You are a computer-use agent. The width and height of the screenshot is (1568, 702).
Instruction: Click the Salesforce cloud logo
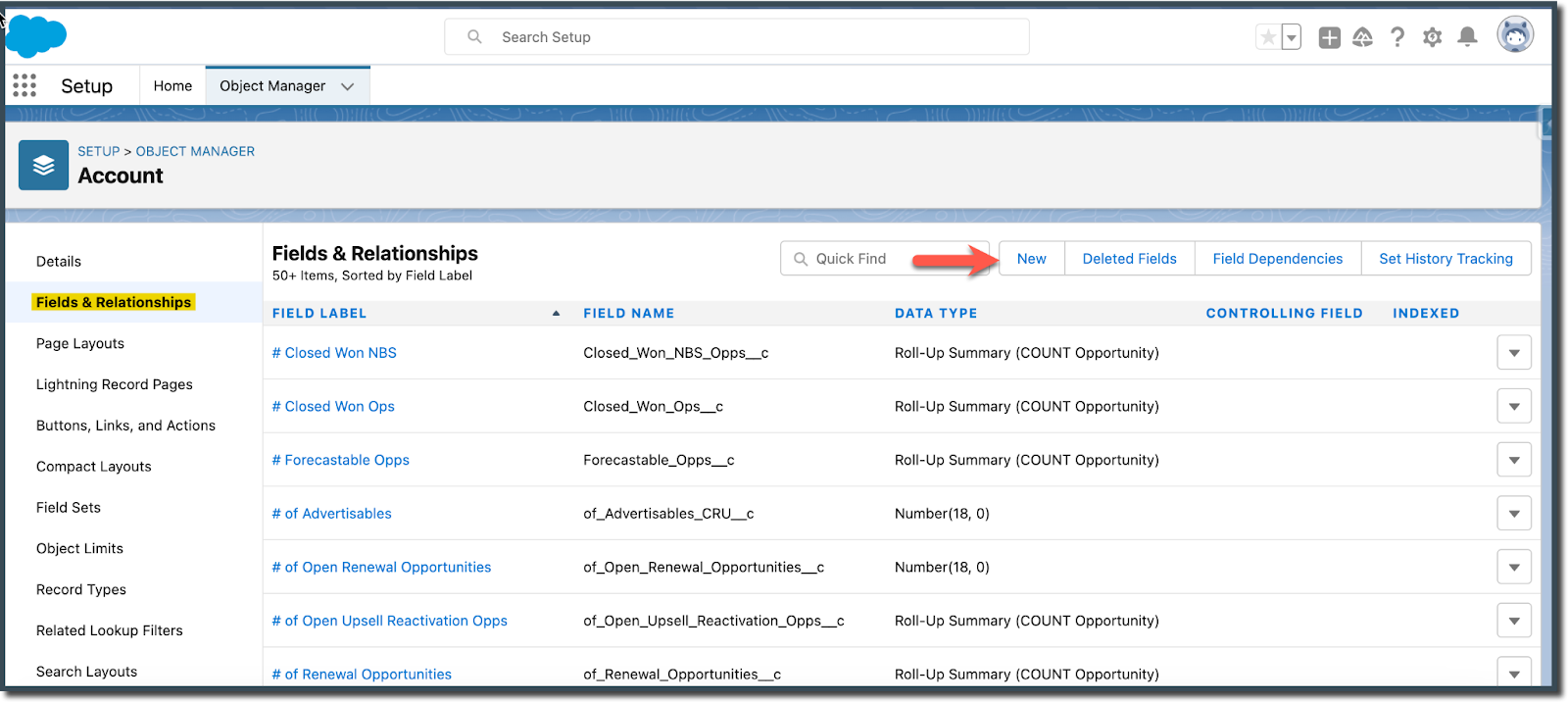(36, 36)
